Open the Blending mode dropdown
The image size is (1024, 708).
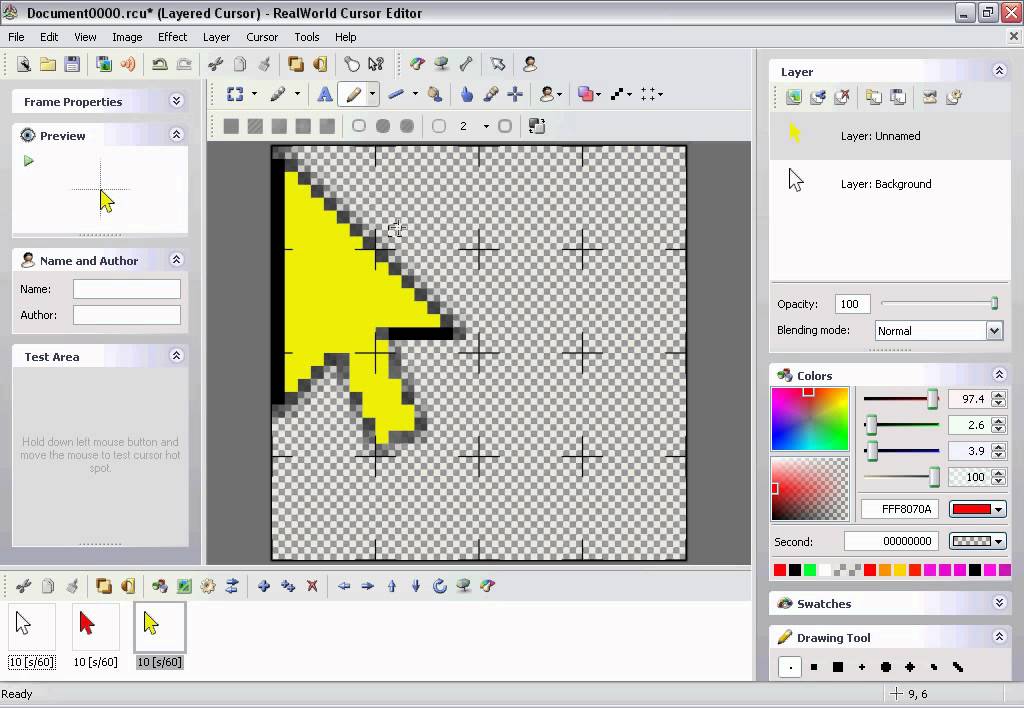click(x=994, y=330)
